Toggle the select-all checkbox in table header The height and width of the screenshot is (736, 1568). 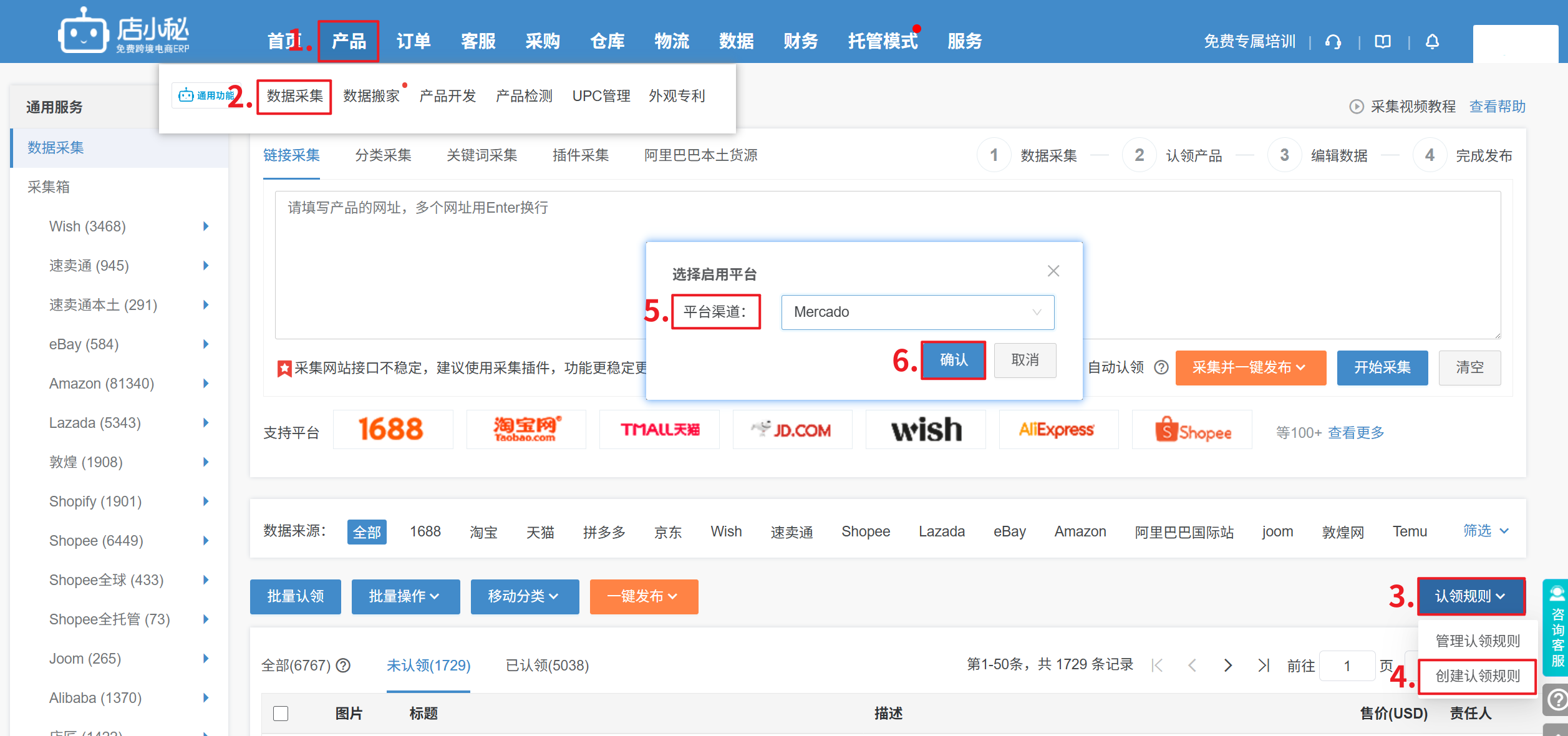(x=281, y=713)
